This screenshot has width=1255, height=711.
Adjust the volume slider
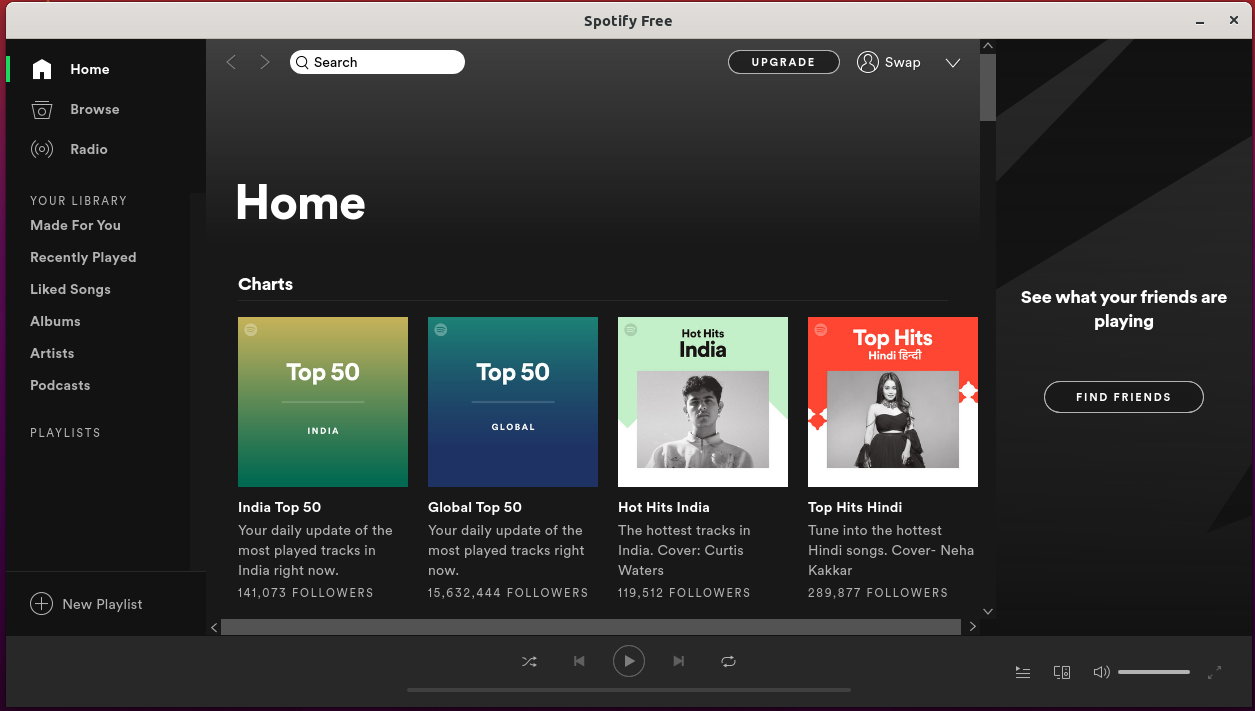(1154, 672)
